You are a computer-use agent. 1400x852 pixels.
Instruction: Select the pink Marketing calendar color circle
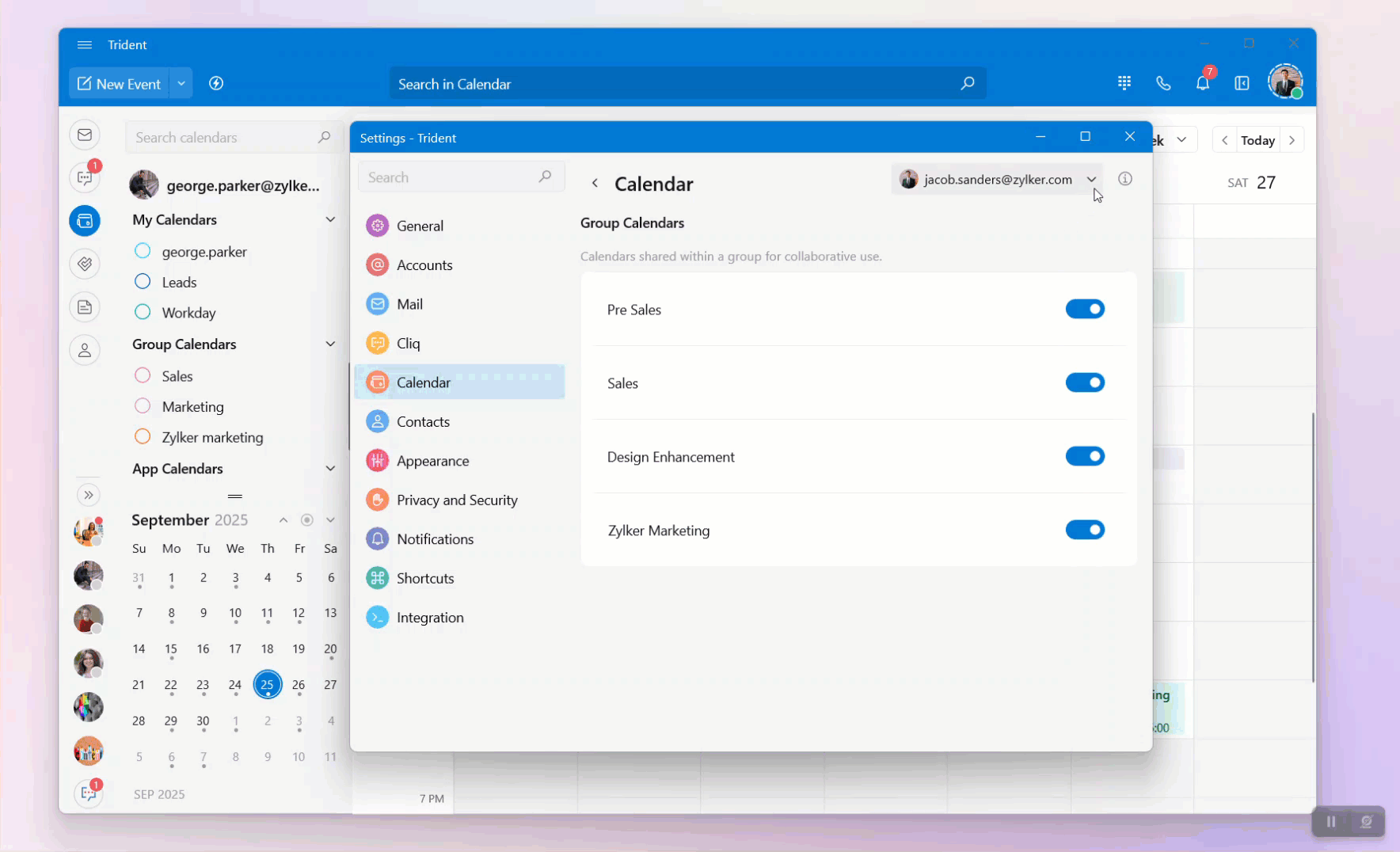point(143,406)
